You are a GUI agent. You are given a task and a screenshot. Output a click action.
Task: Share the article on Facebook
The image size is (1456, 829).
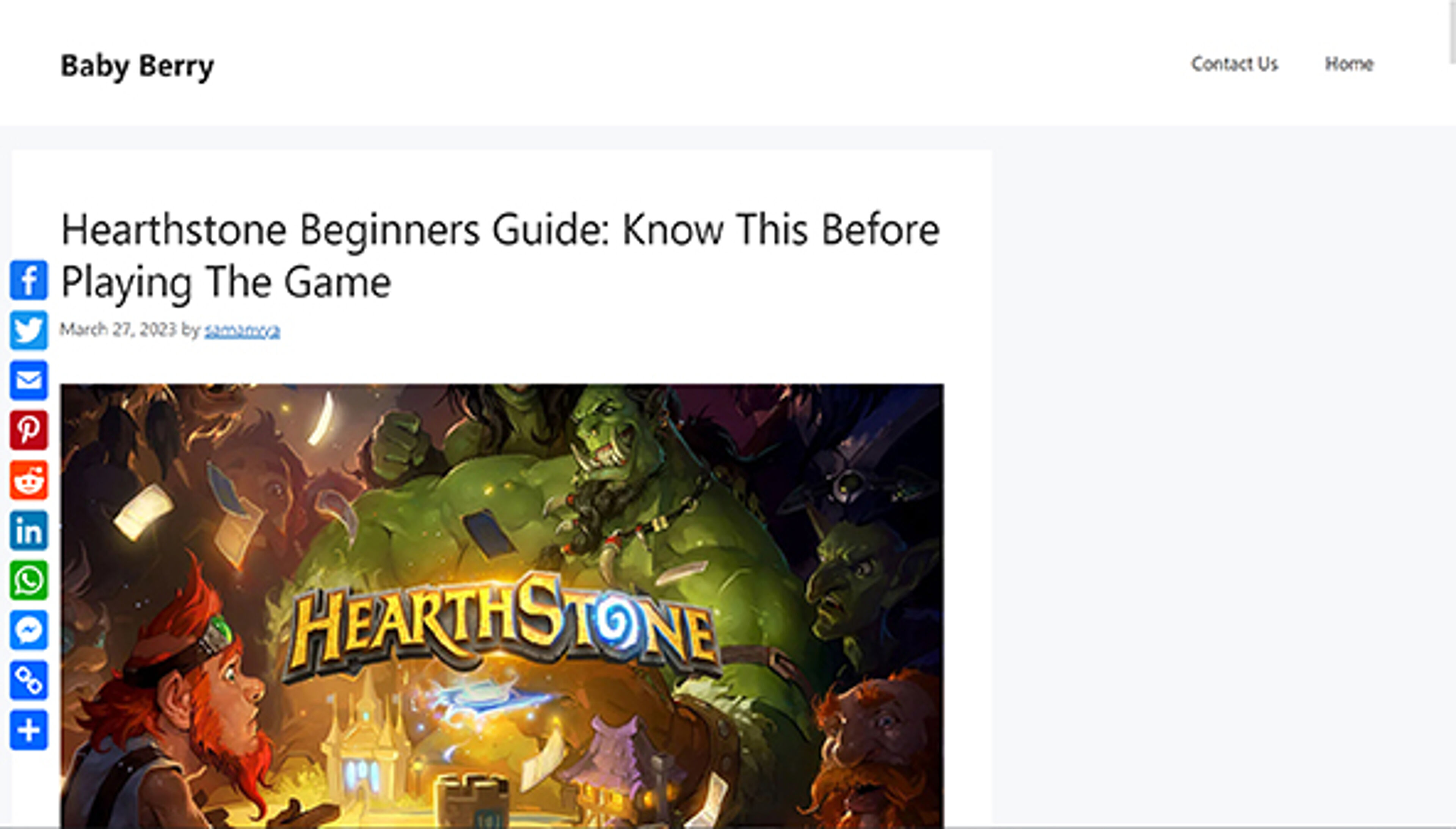[x=28, y=280]
